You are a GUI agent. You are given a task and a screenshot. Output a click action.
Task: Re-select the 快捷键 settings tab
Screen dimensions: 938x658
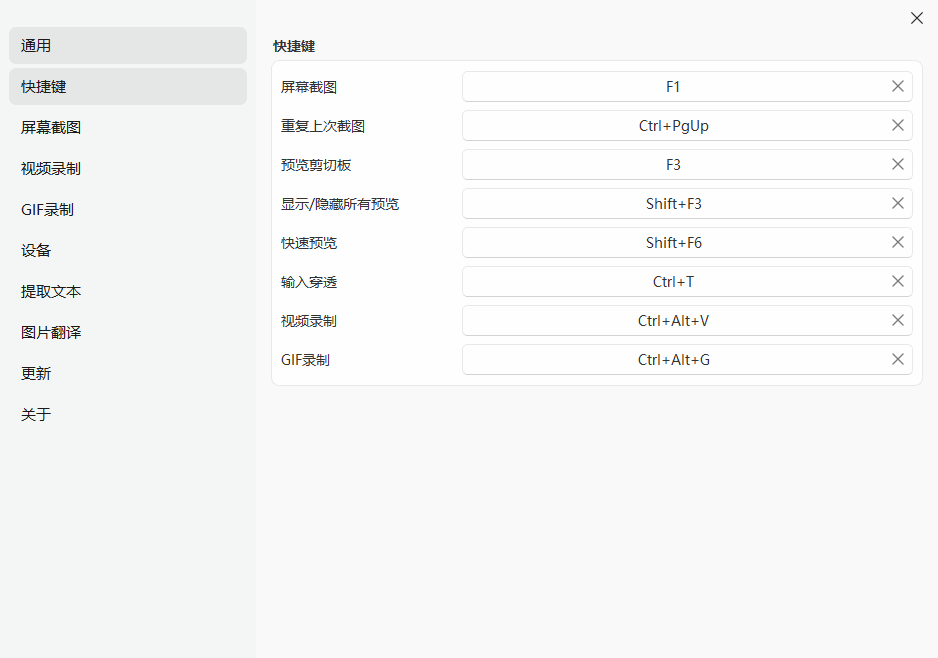click(127, 86)
